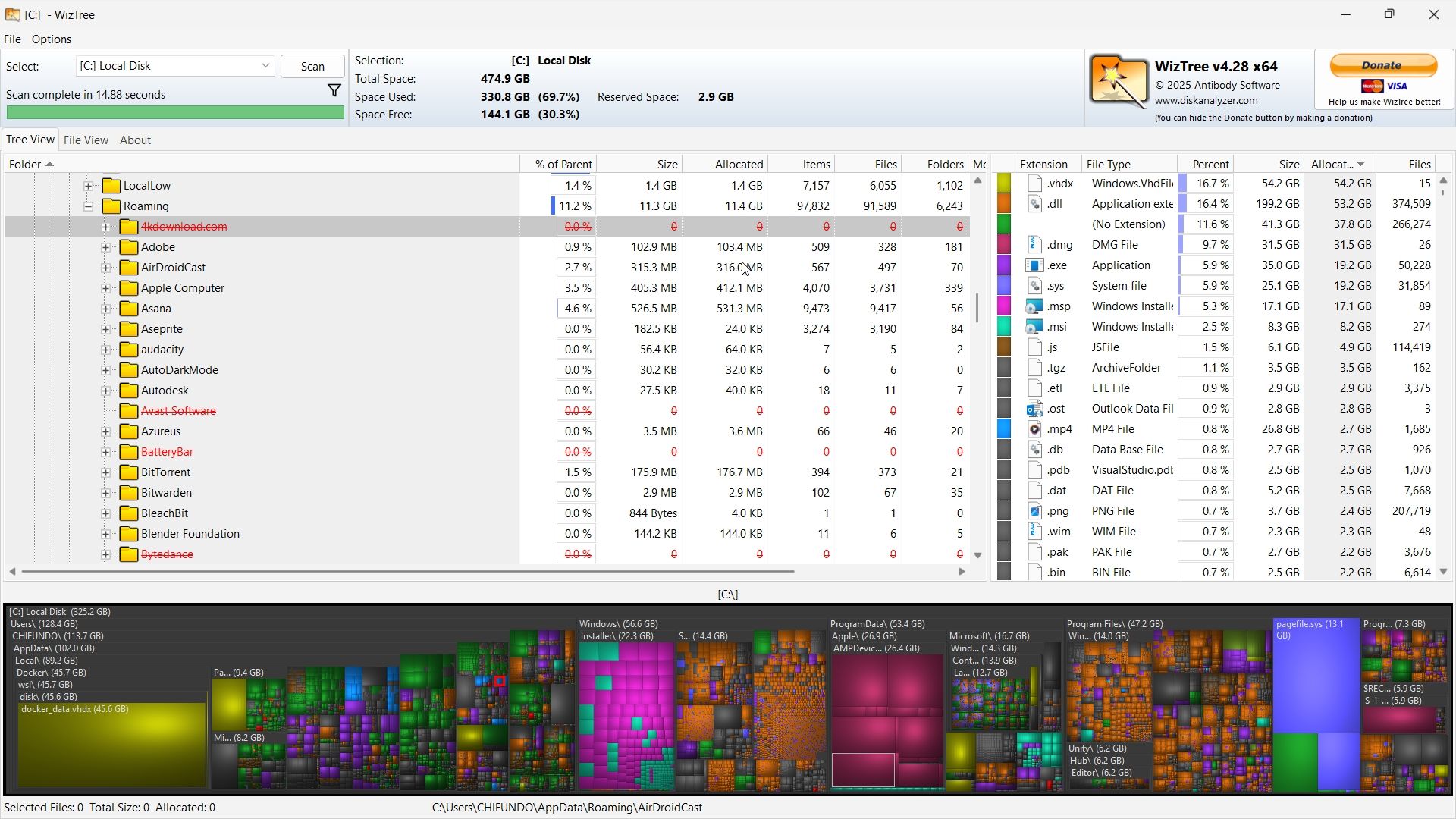Click the .mp4 file type icon
This screenshot has width=1456, height=819.
click(x=1034, y=429)
